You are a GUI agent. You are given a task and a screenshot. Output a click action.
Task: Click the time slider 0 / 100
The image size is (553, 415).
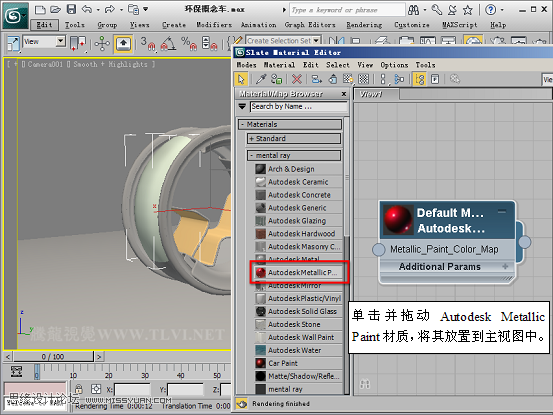53,356
